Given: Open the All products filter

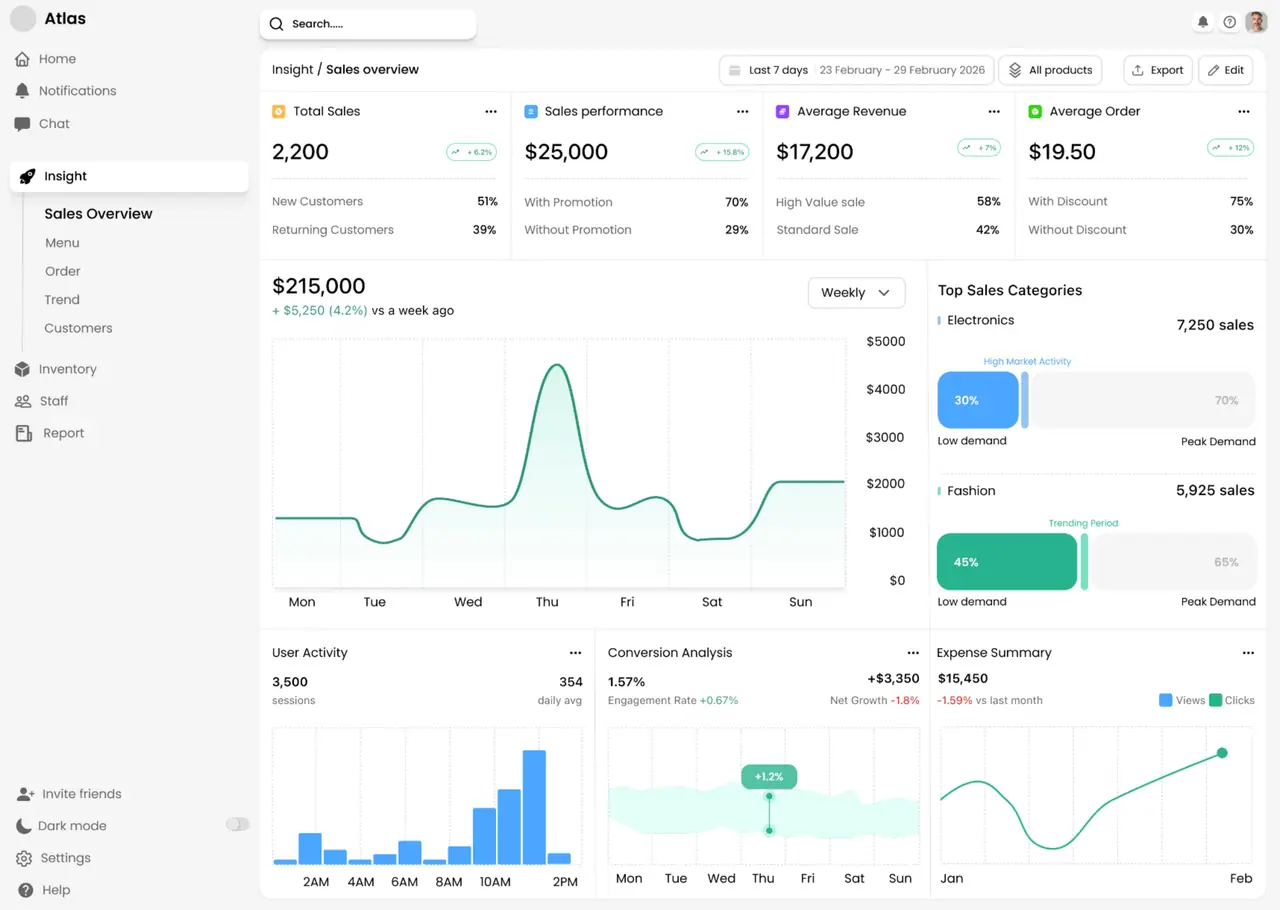Looking at the screenshot, I should click(x=1050, y=70).
